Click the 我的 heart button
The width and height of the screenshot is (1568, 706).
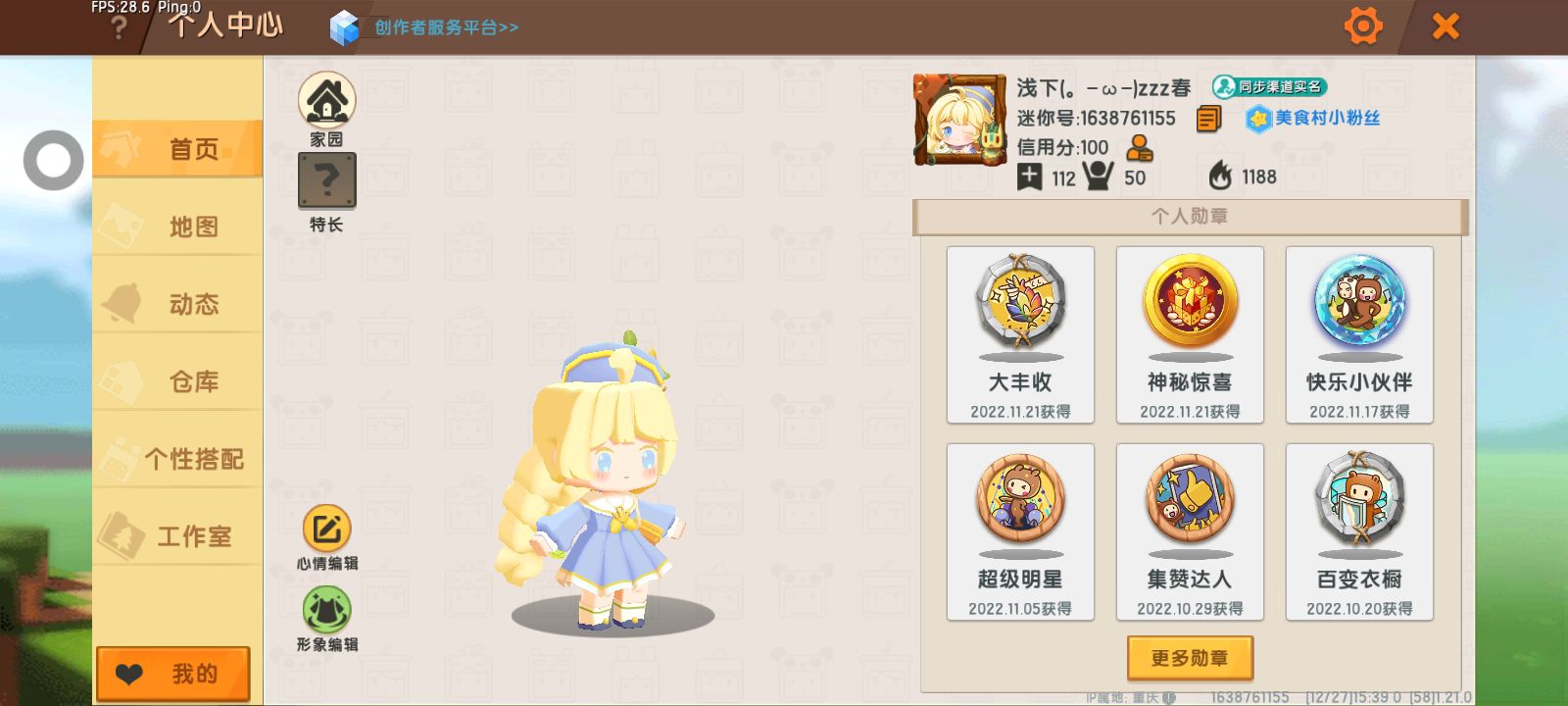point(173,674)
